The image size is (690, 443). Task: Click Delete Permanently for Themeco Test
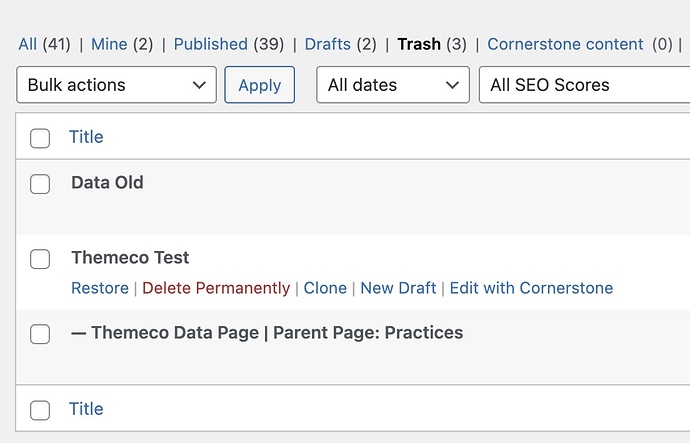(x=216, y=288)
